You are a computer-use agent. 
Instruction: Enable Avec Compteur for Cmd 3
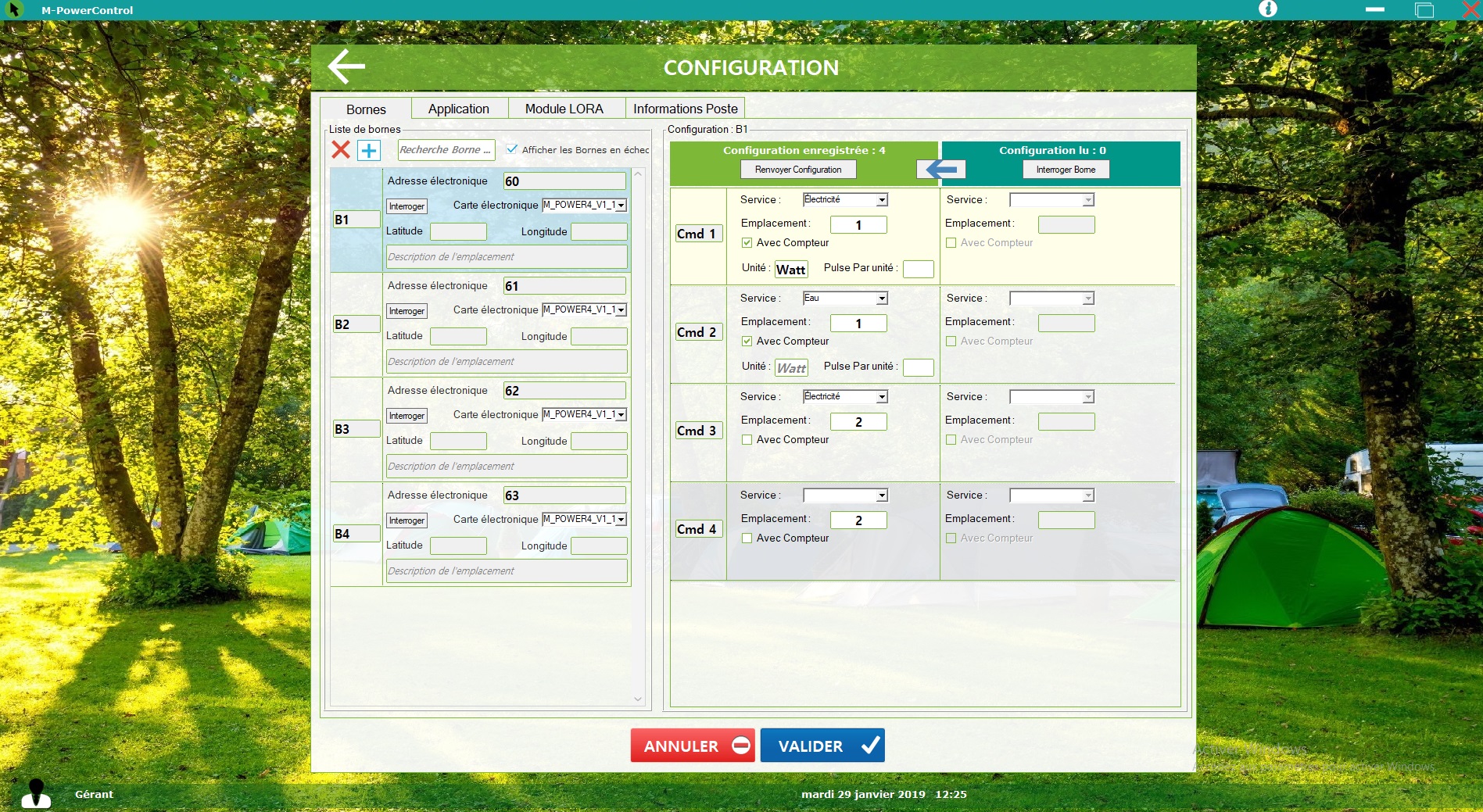747,440
